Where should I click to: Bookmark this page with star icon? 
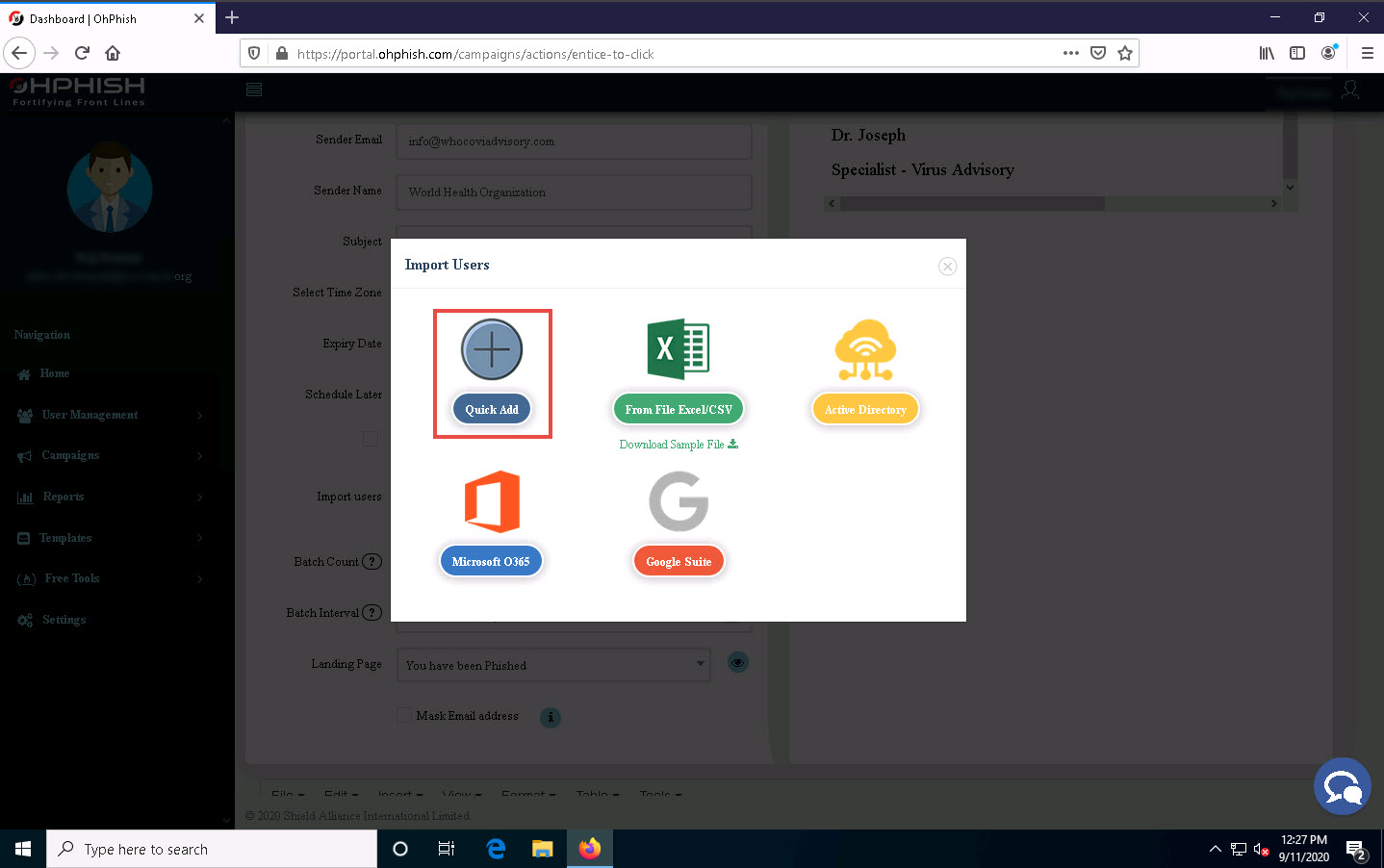(x=1124, y=53)
